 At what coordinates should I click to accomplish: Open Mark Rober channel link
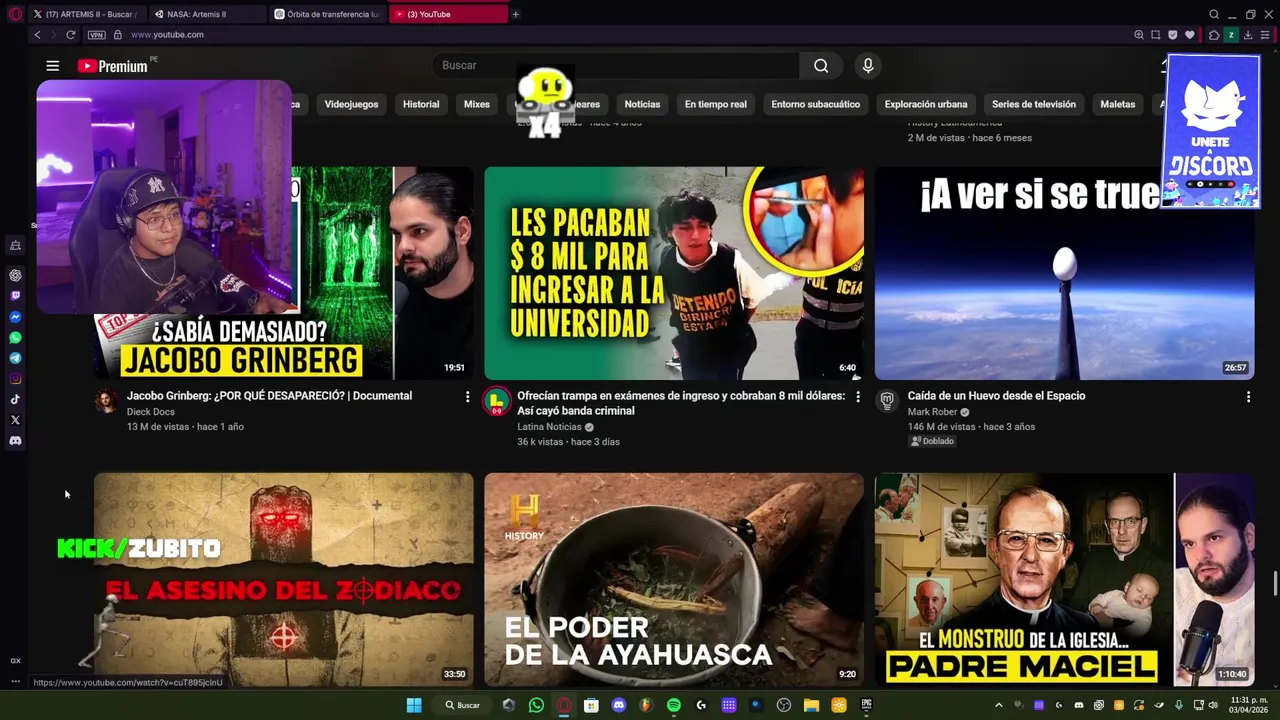[x=932, y=412]
